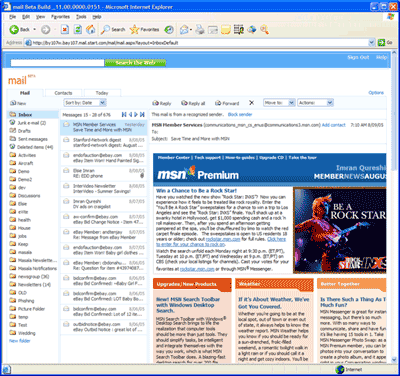
Task: Click the yellow notepad toolbar icon
Action: 226,30
